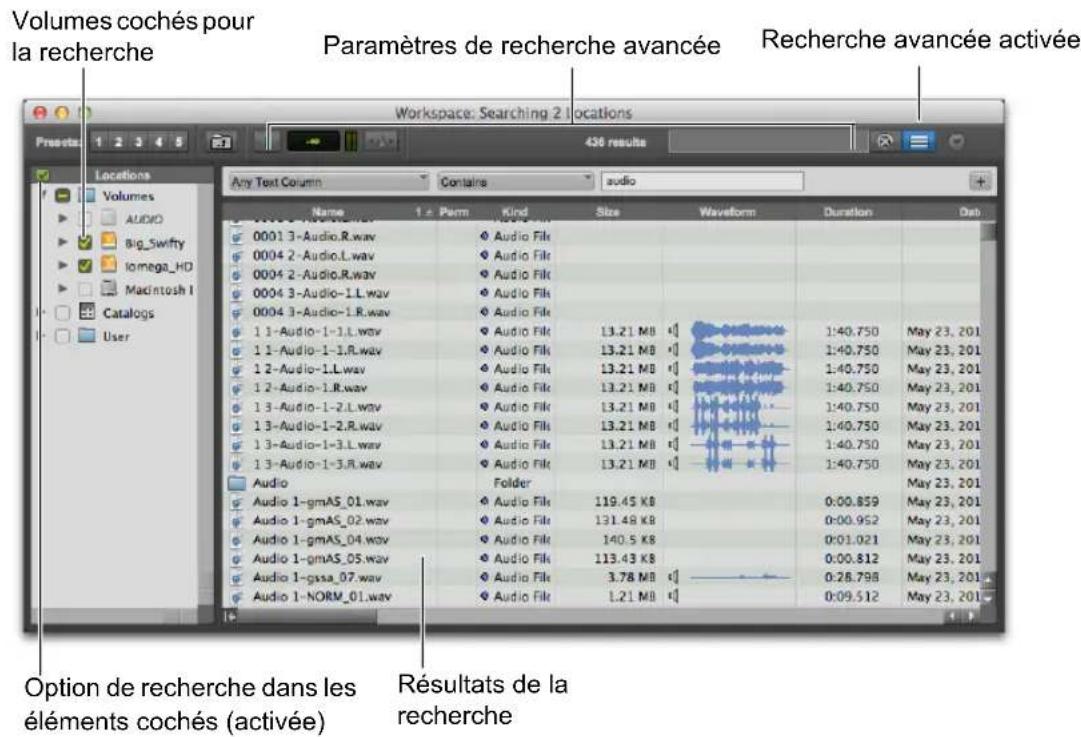
Task: Click the Catalogs icon
Action: click(87, 312)
